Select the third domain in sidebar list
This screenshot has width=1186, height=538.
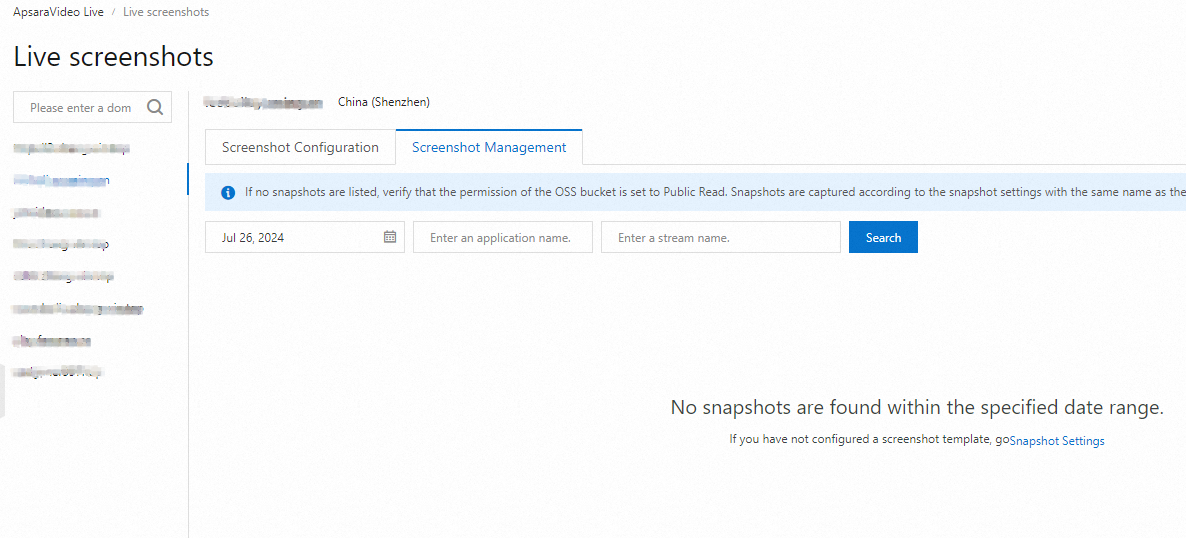(x=56, y=212)
